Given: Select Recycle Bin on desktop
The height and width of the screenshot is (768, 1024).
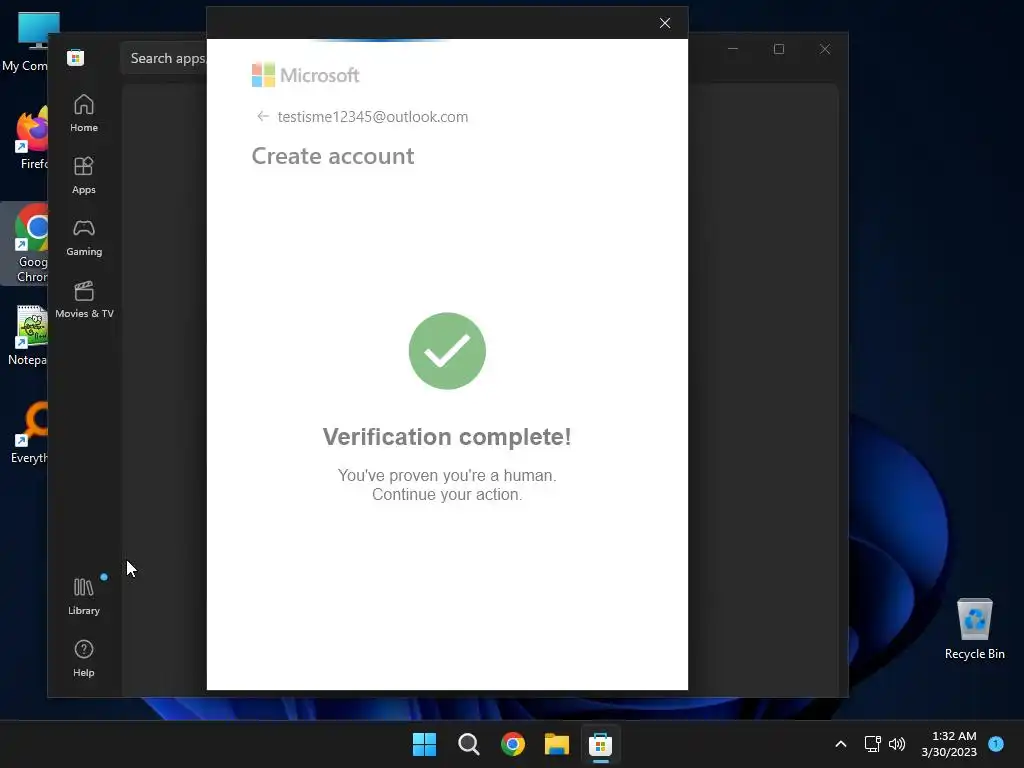Looking at the screenshot, I should [x=974, y=630].
